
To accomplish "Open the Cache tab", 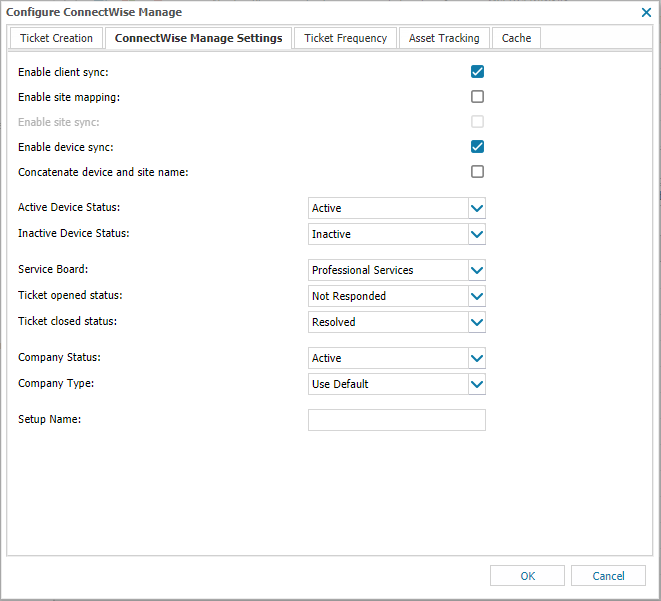I will click(x=516, y=38).
